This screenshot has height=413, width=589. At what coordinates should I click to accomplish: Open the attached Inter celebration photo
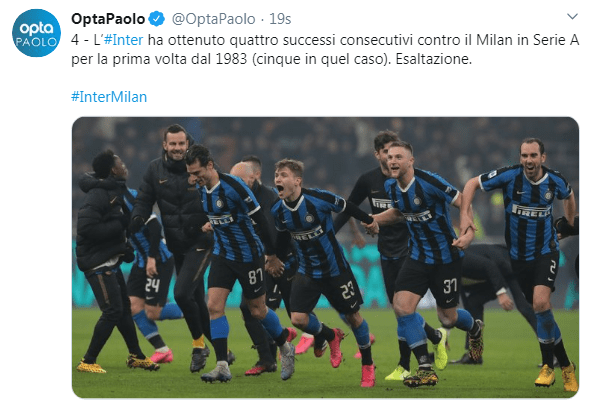(x=325, y=257)
